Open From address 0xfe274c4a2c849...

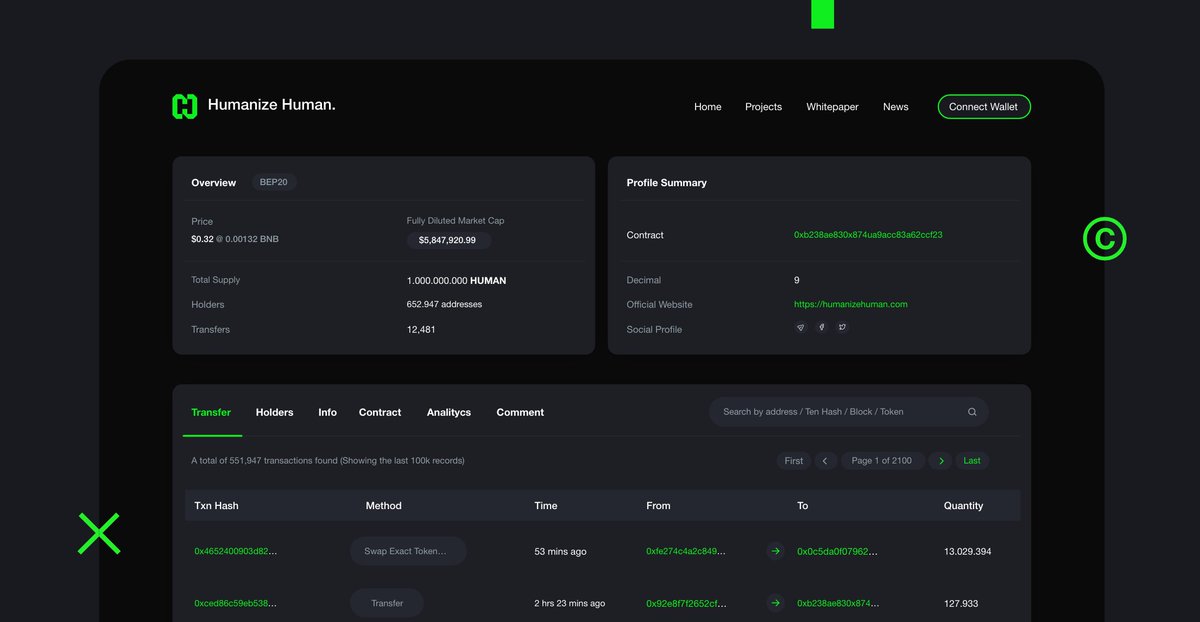point(686,551)
